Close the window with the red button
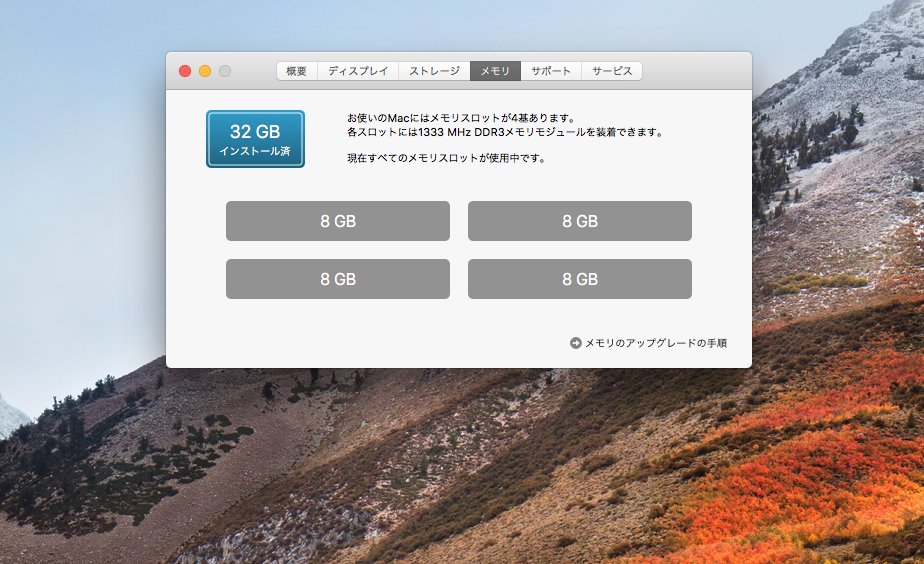Viewport: 924px width, 564px height. (x=185, y=71)
